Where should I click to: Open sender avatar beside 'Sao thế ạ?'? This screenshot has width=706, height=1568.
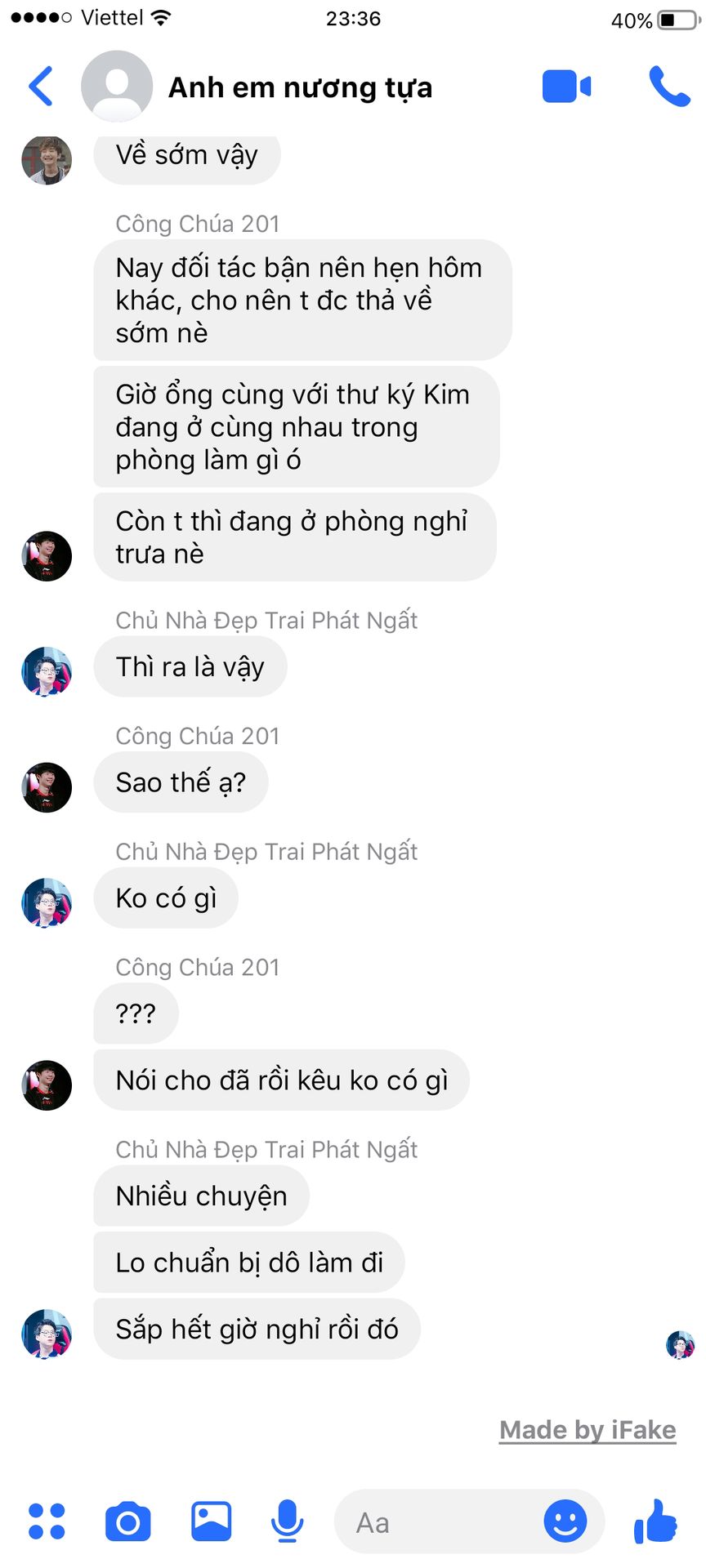47,787
